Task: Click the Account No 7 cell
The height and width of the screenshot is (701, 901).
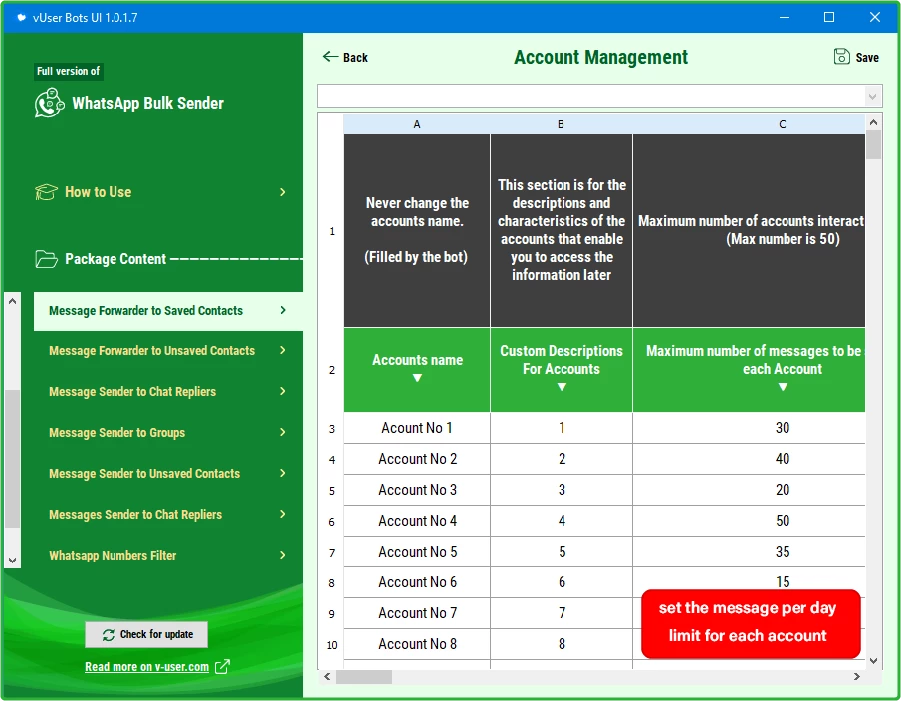Action: coord(417,613)
